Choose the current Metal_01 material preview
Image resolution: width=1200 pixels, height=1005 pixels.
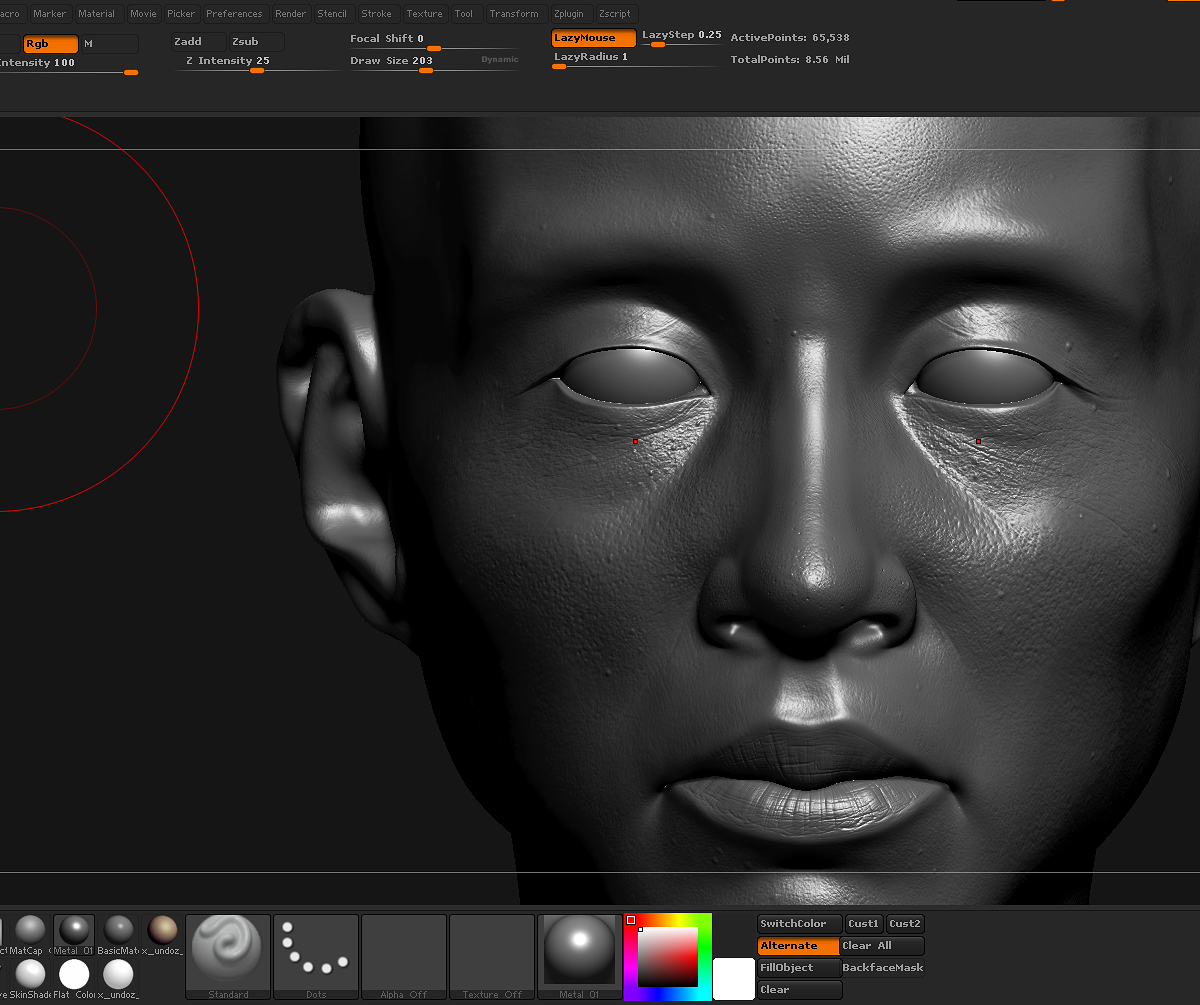click(580, 957)
